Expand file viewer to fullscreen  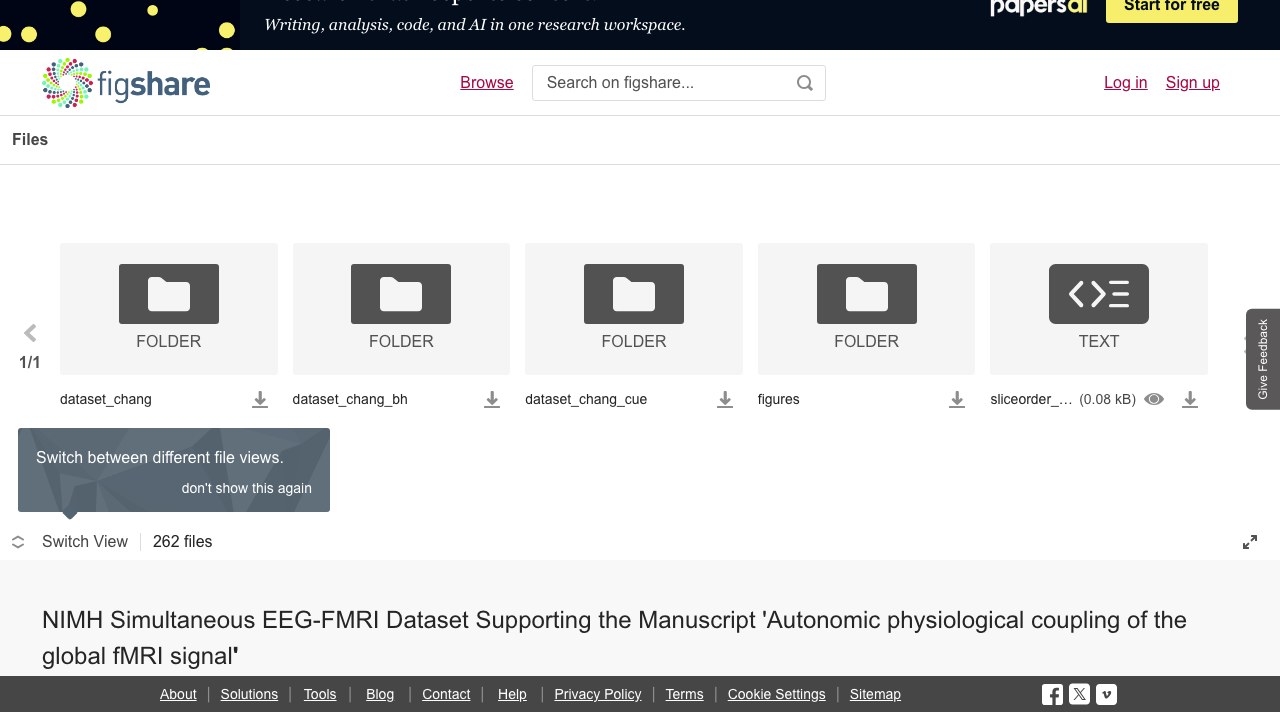point(1250,542)
